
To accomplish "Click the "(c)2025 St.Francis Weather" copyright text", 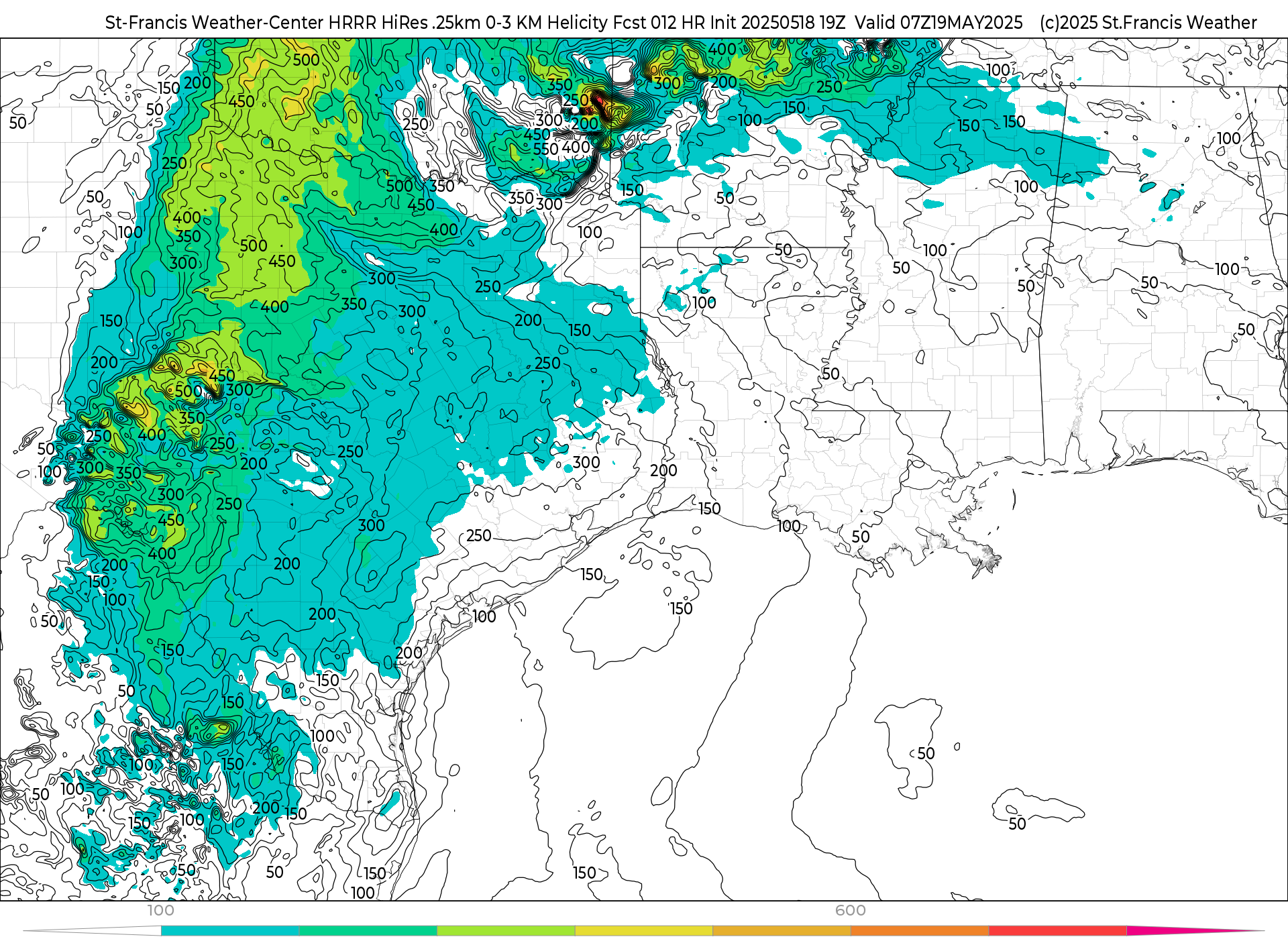I will point(1148,22).
